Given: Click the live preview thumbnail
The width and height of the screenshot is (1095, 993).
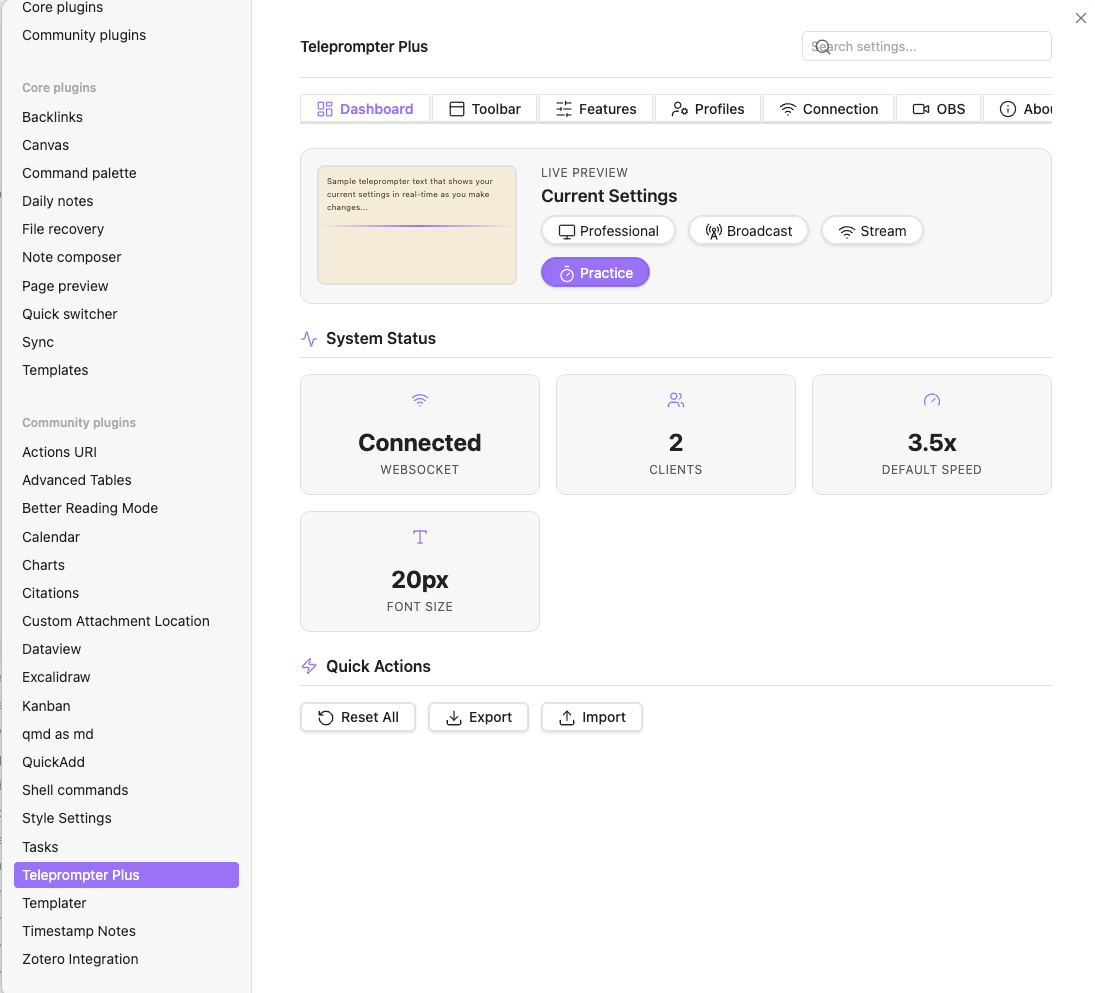Looking at the screenshot, I should point(417,225).
